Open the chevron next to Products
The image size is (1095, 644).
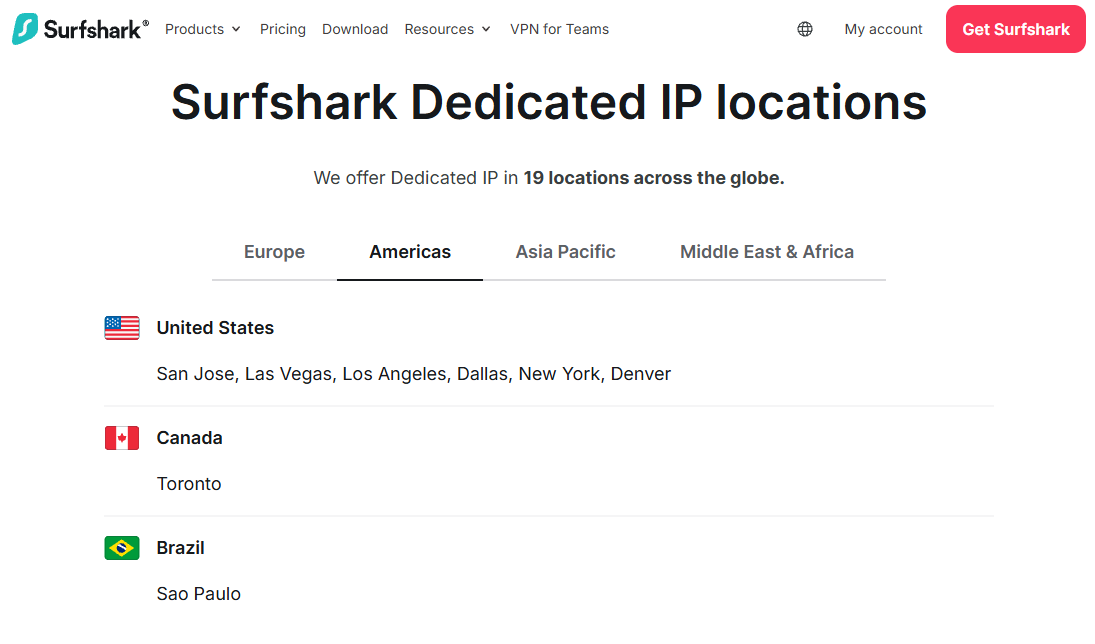click(237, 30)
